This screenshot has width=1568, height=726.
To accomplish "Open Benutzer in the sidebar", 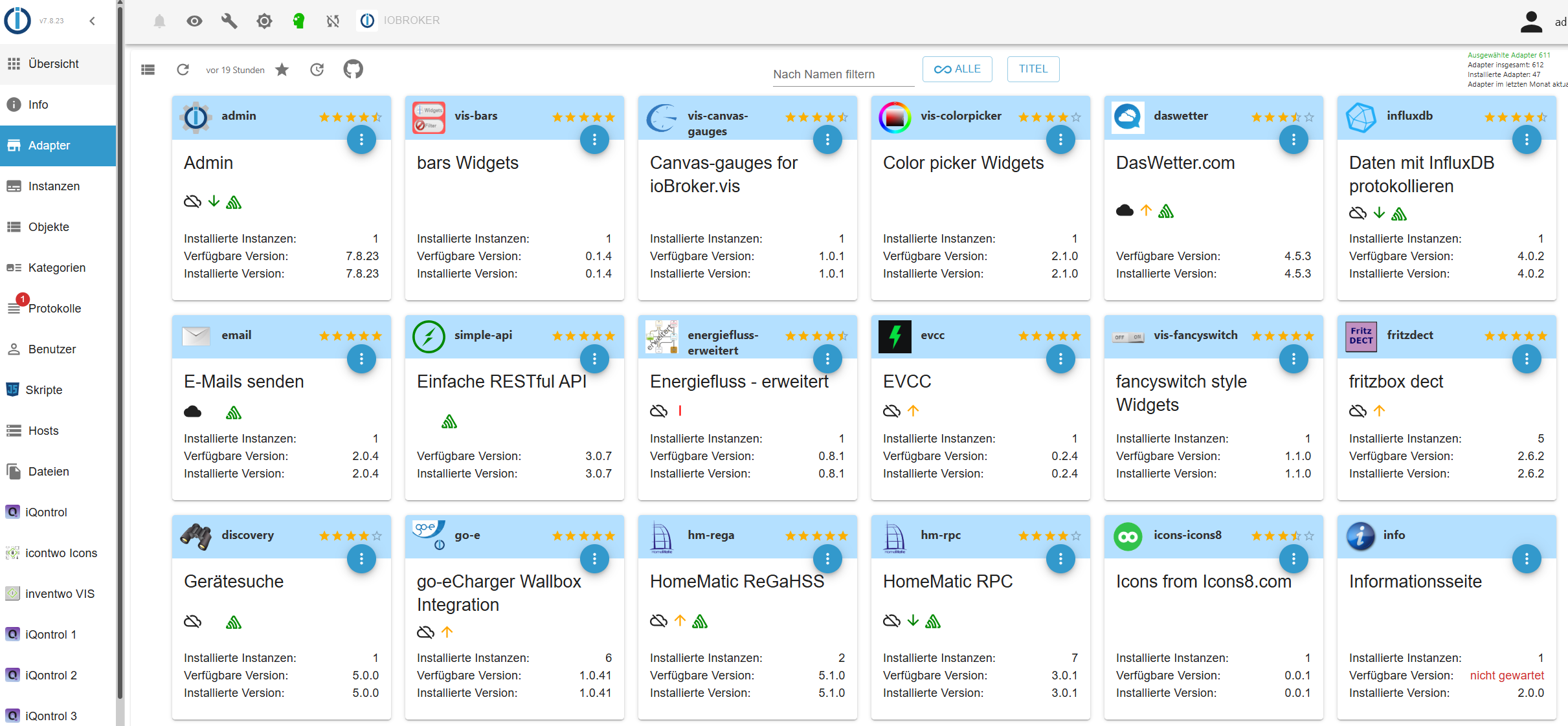I will click(x=58, y=349).
